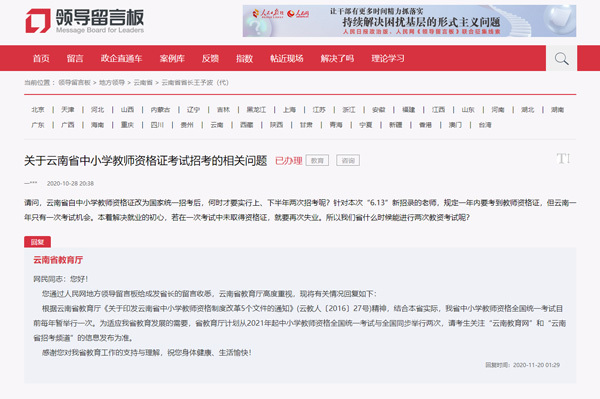This screenshot has height=399, width=600.
Task: Select 香港 in the province list
Action: click(x=426, y=125)
